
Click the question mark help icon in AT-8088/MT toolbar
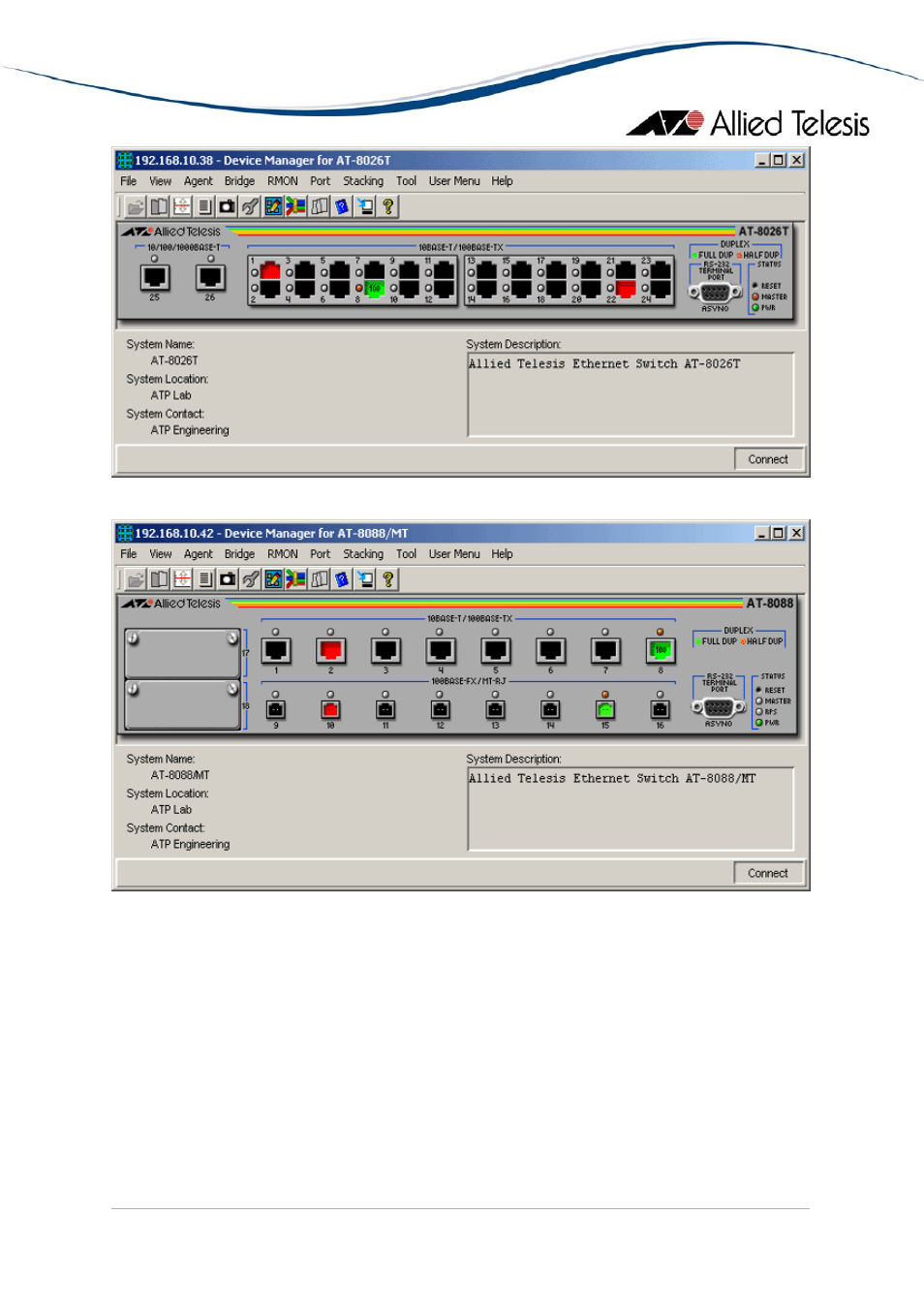388,579
